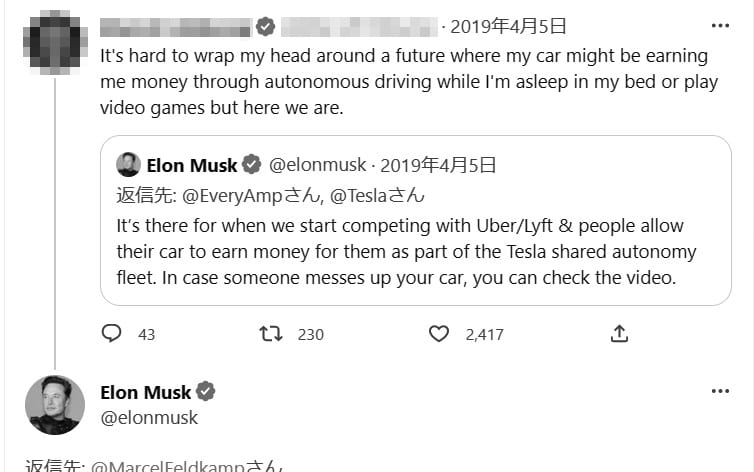Open Elon Musk's large profile photo

click(x=54, y=404)
